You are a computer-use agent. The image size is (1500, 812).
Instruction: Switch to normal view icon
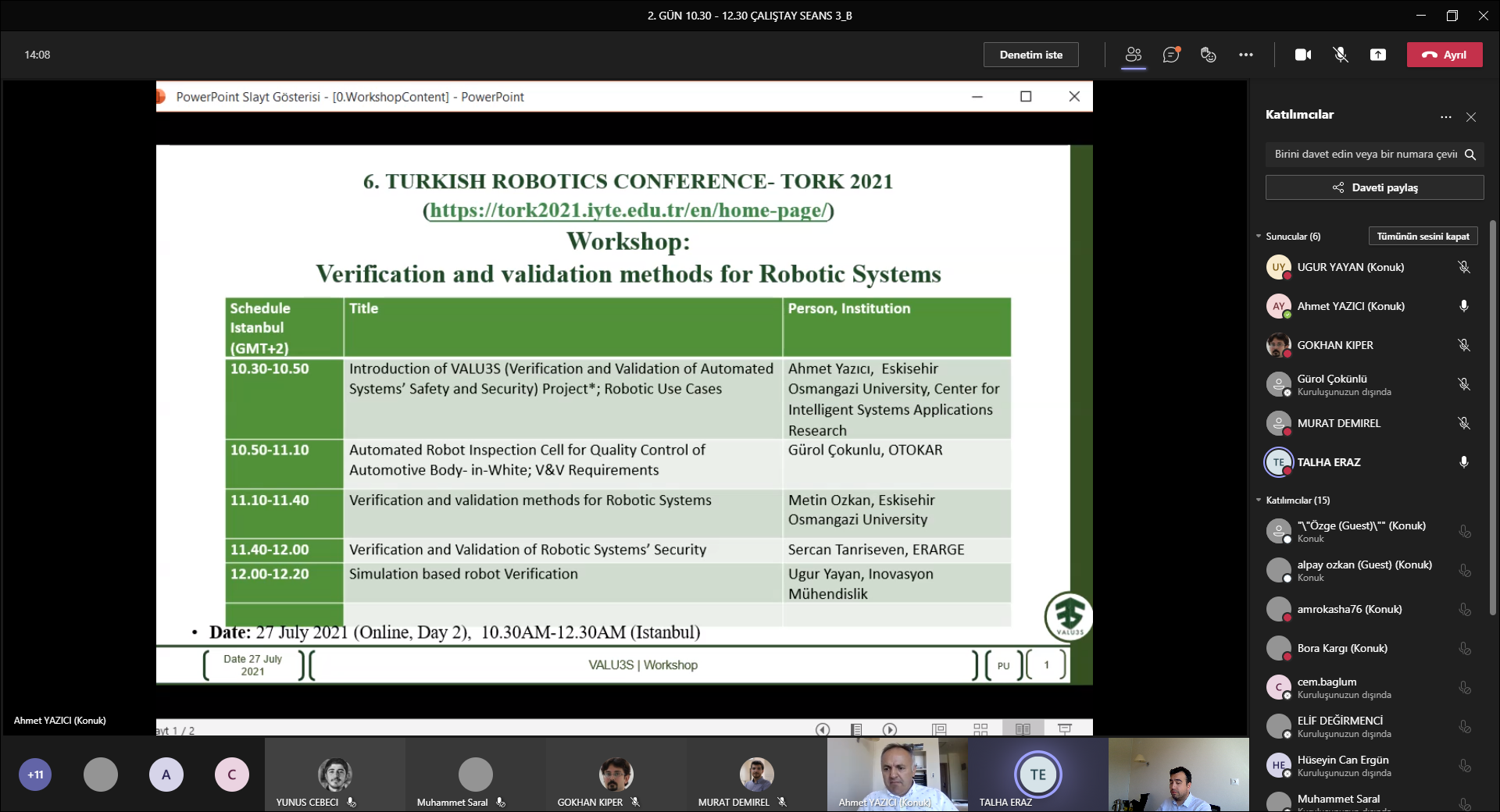[939, 729]
